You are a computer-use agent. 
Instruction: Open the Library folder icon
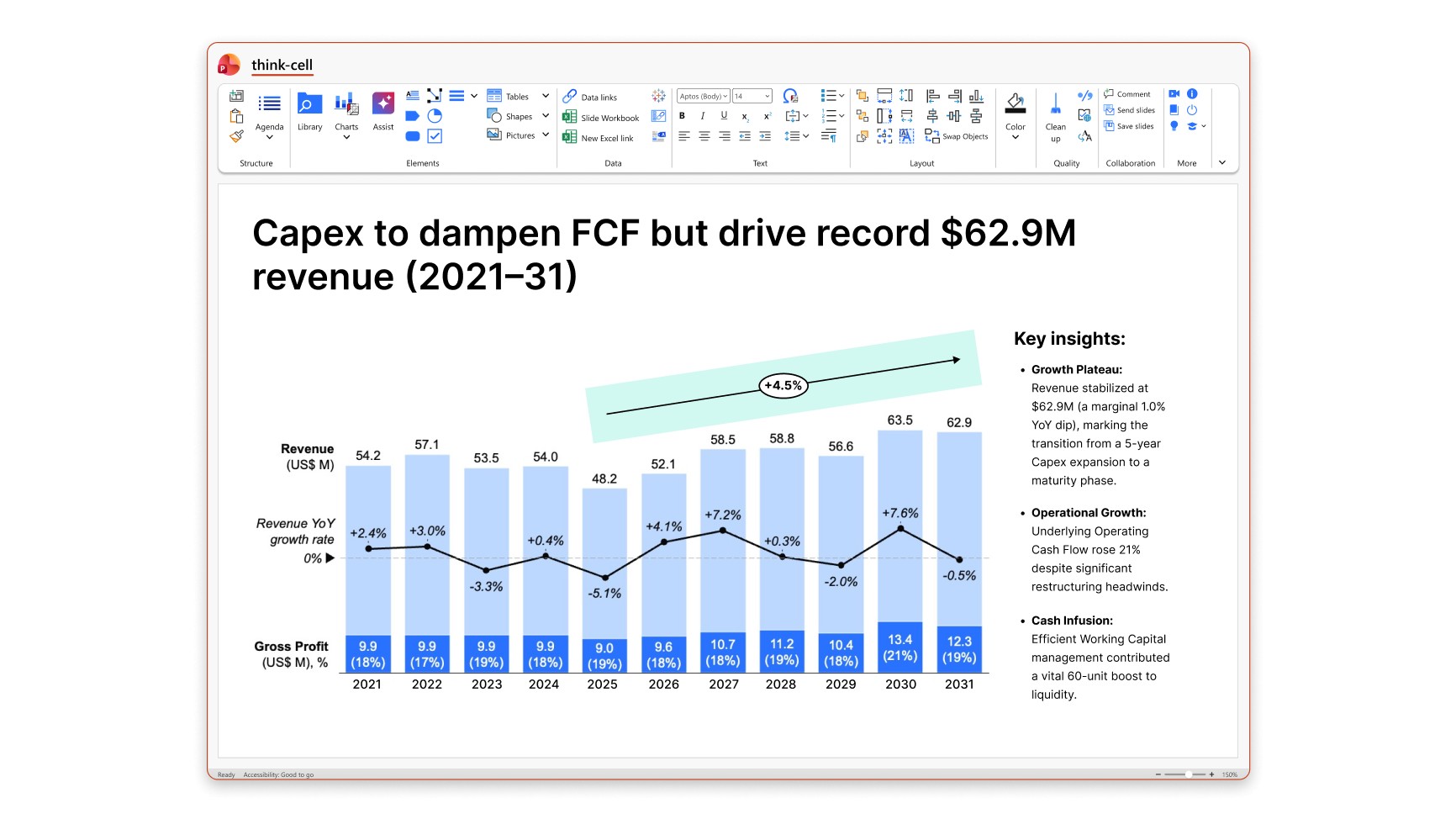pyautogui.click(x=309, y=103)
